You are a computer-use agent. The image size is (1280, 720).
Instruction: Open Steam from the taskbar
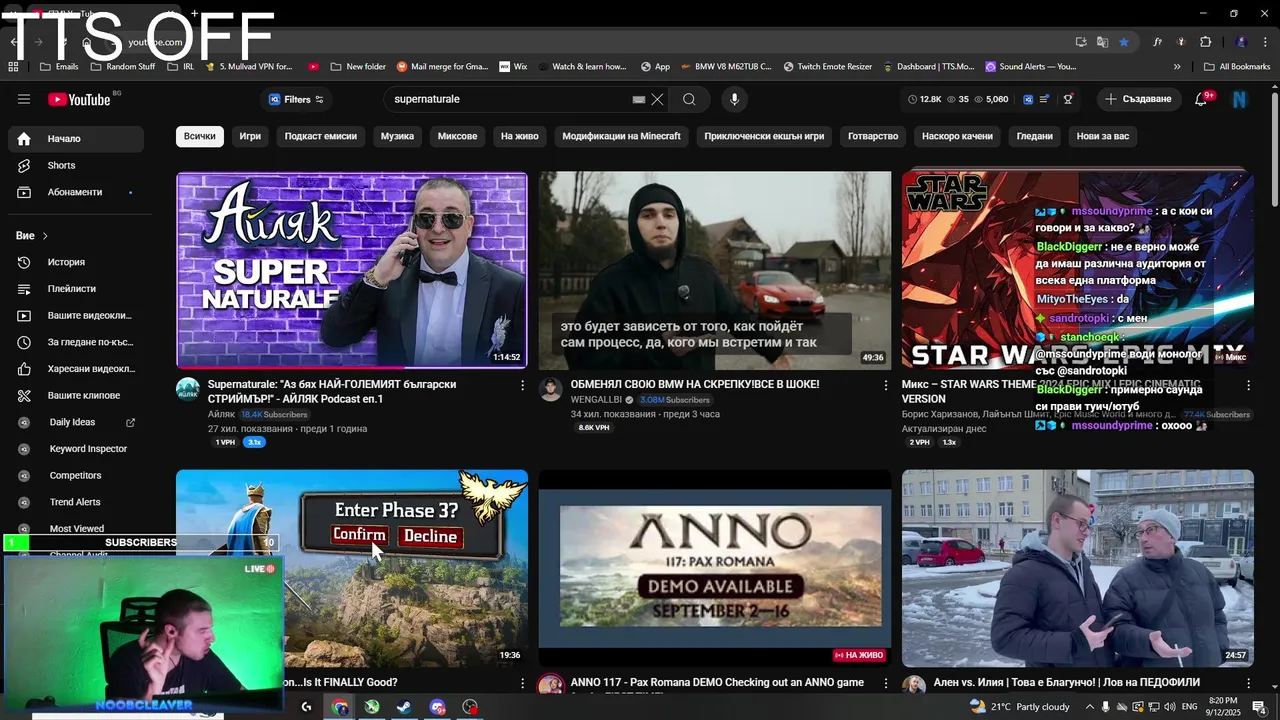click(404, 707)
